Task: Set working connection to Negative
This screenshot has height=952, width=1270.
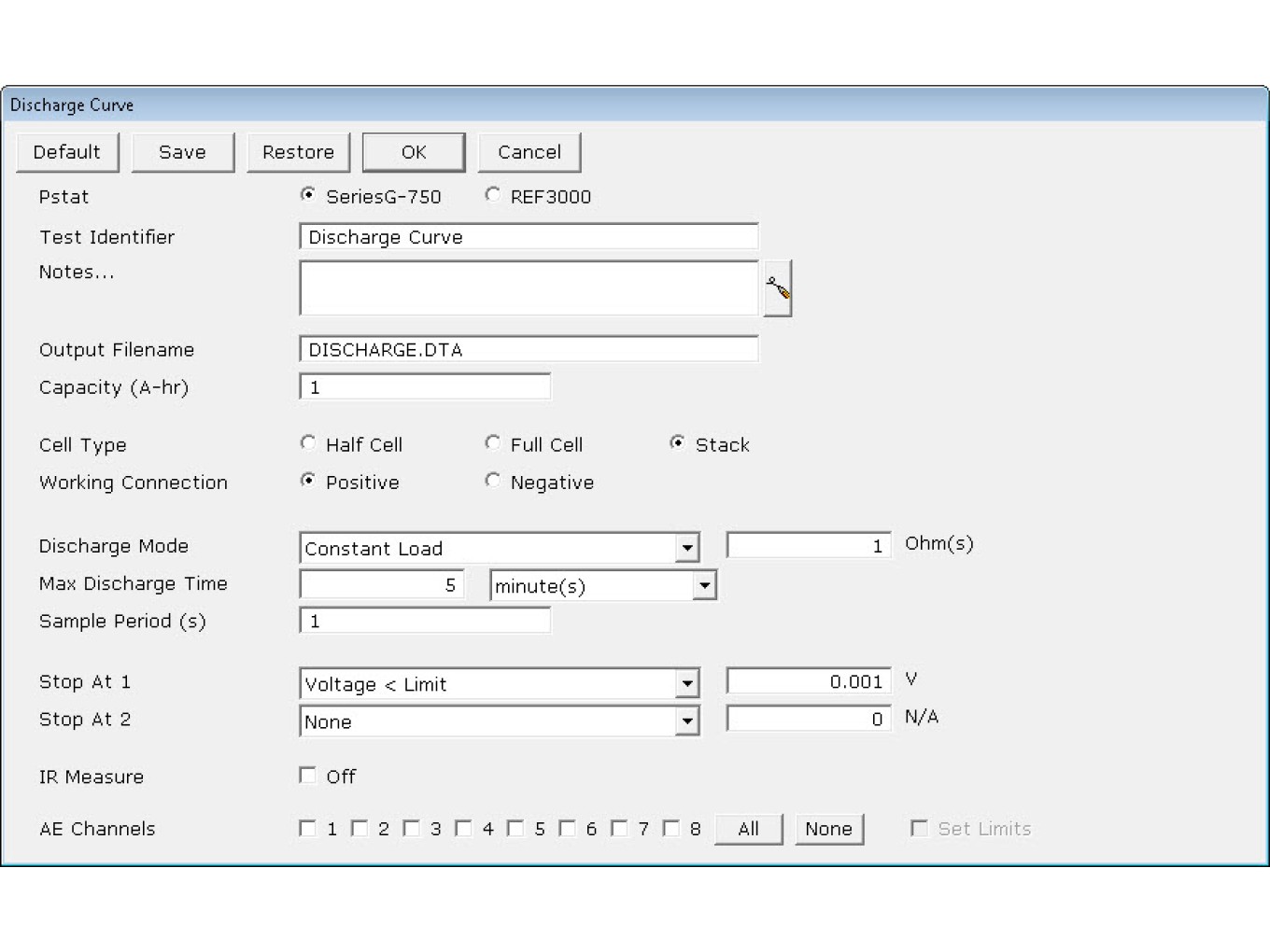Action: (x=492, y=481)
